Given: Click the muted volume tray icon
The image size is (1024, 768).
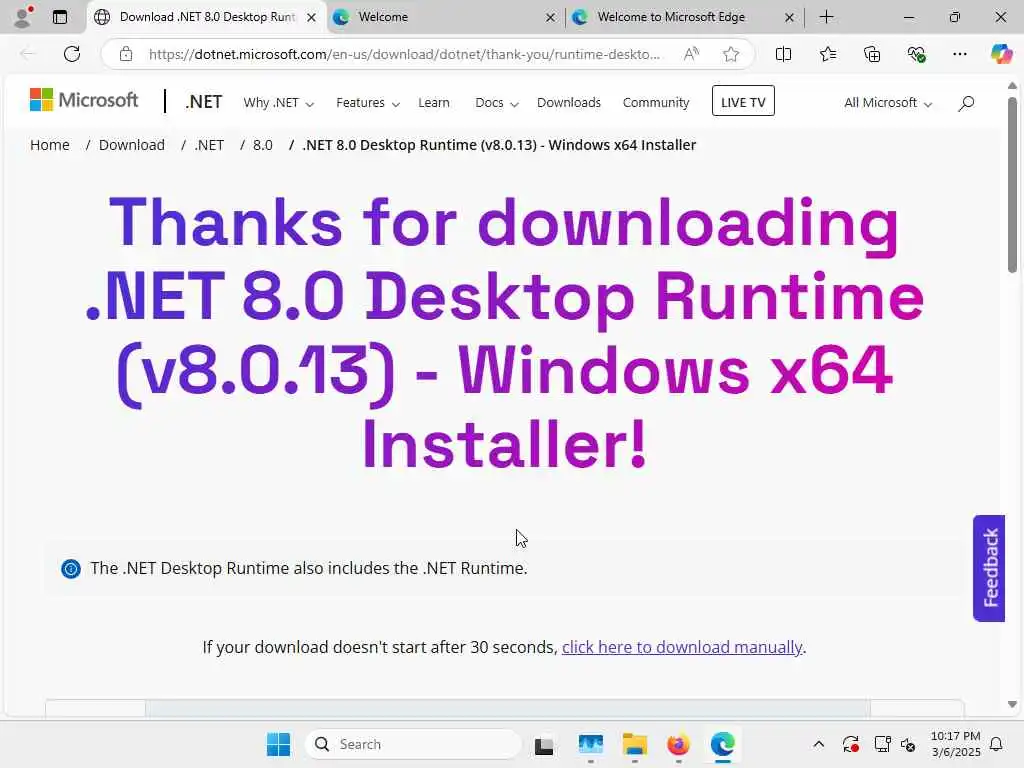Looking at the screenshot, I should [x=908, y=744].
